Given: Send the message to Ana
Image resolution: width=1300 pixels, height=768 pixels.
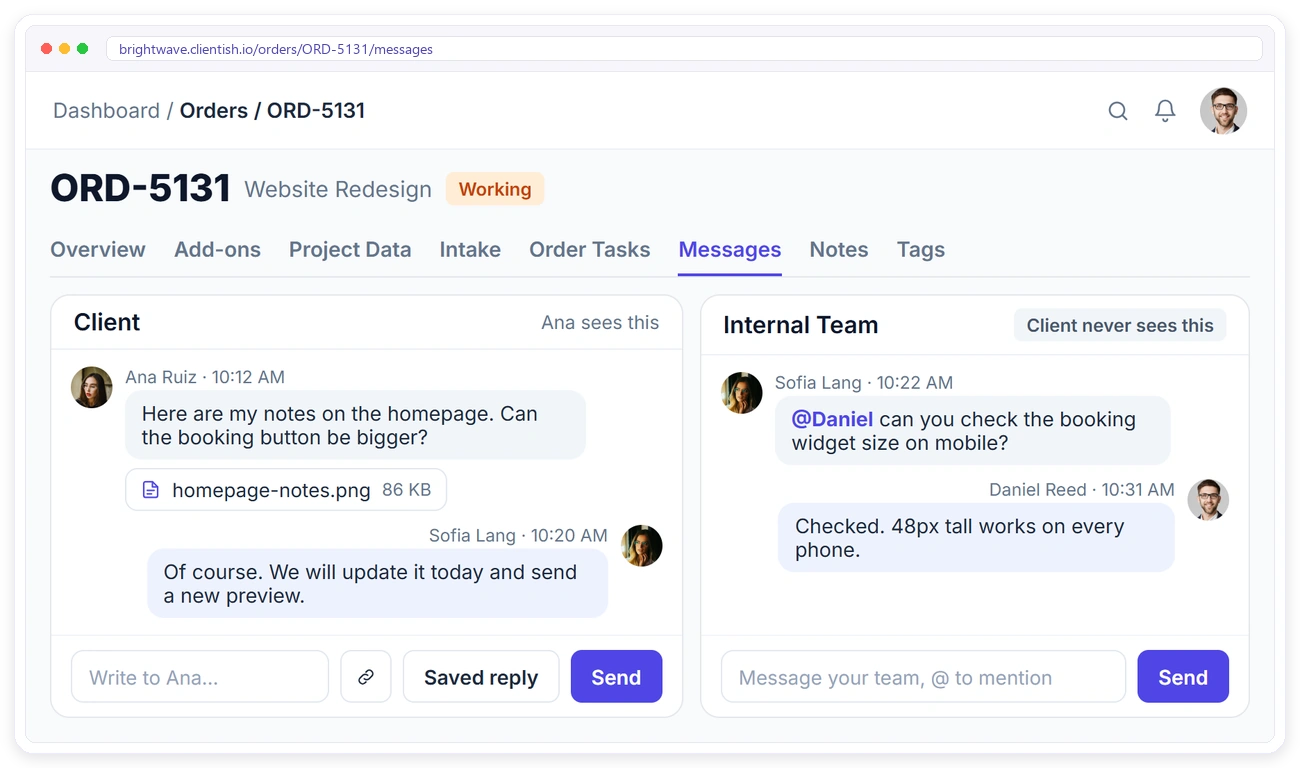Looking at the screenshot, I should [x=616, y=677].
